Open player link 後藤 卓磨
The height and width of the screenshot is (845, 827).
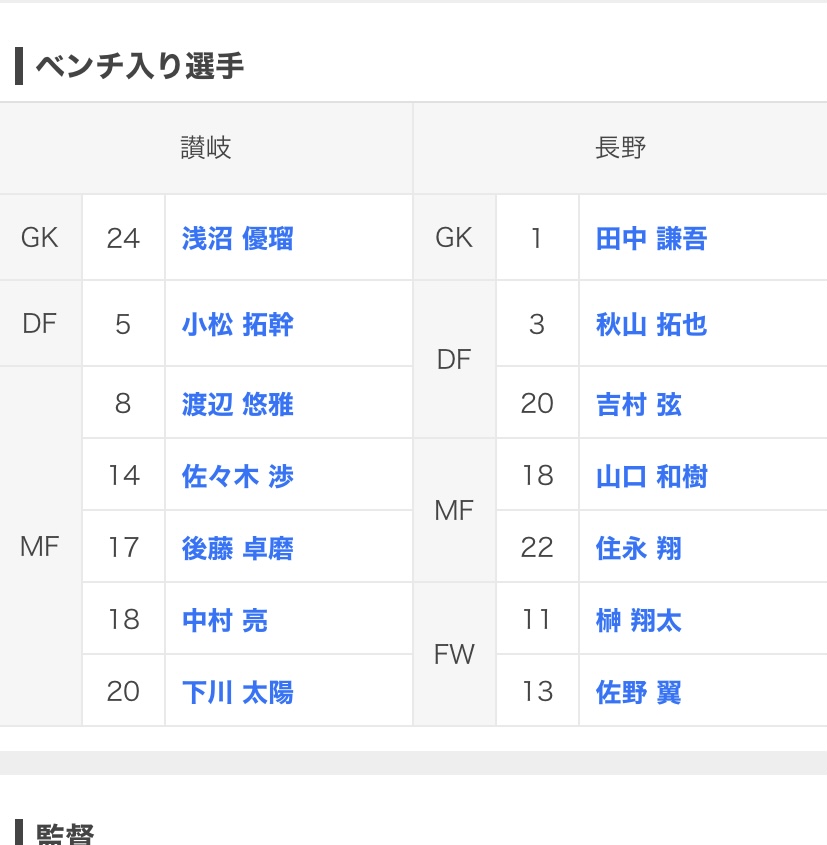coord(238,549)
